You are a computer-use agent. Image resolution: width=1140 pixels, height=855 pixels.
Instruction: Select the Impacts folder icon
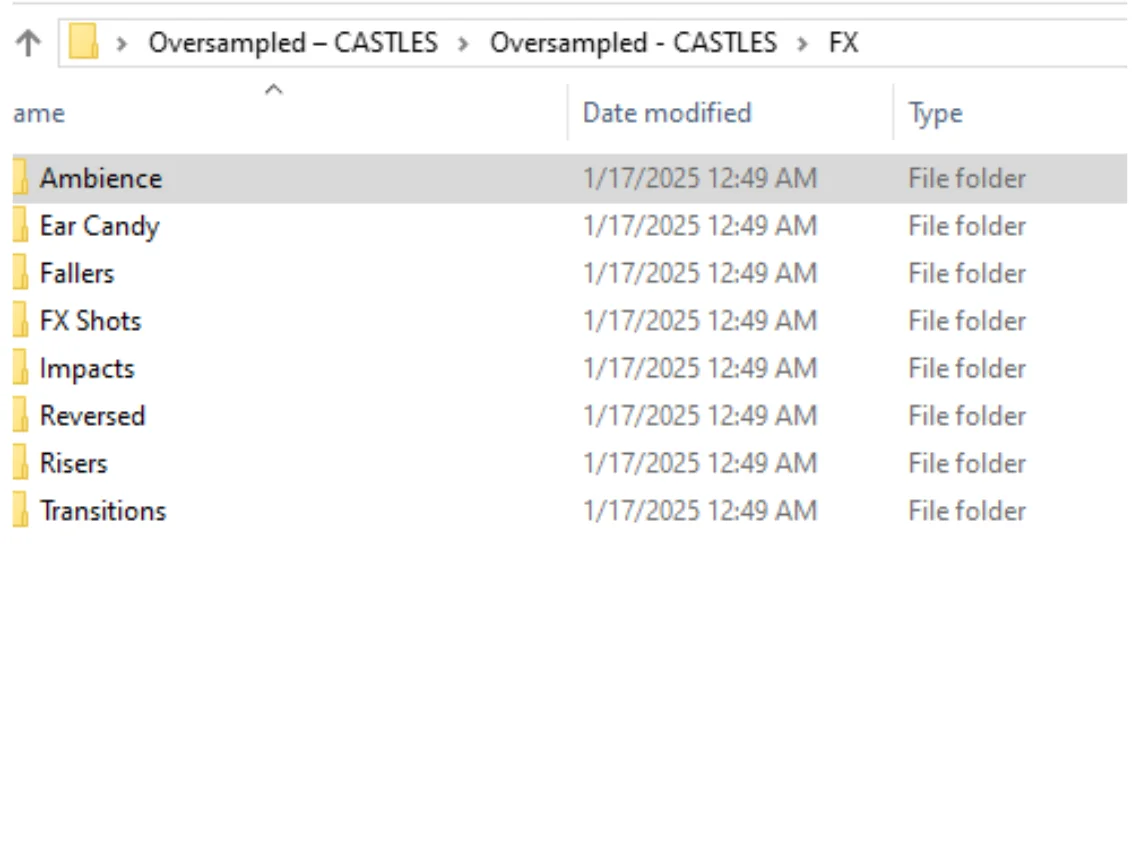point(20,368)
